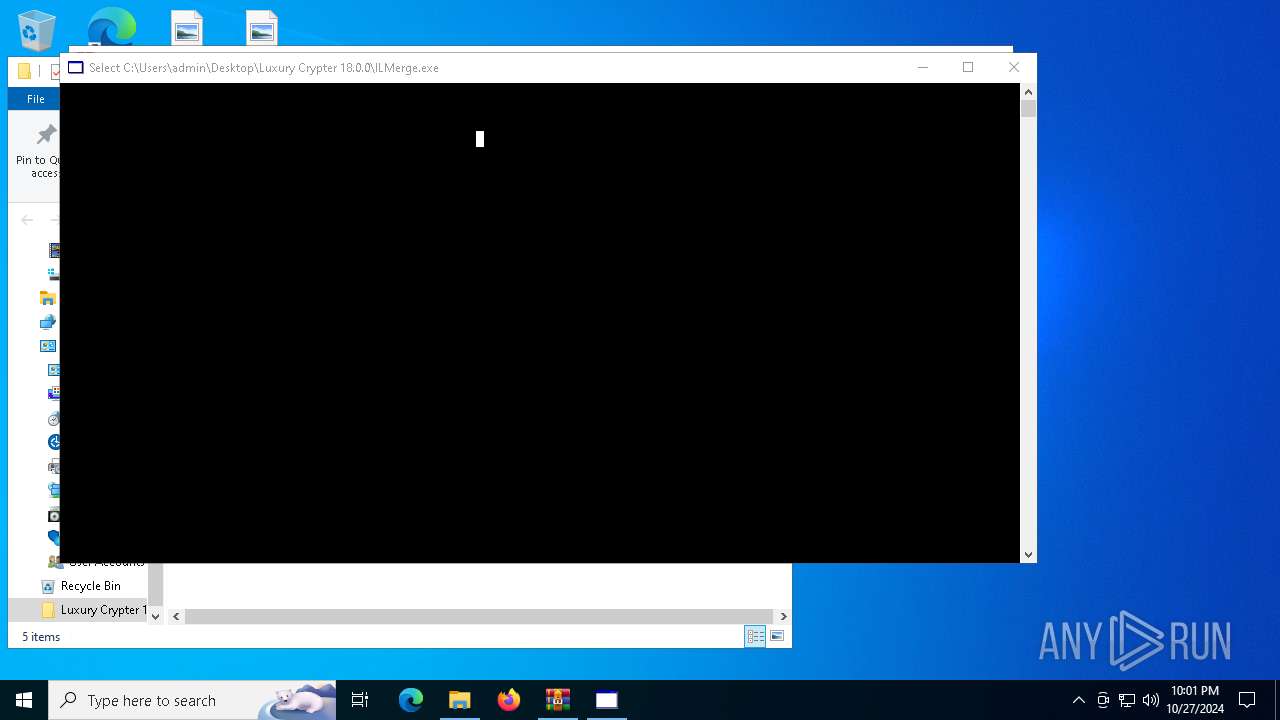
Task: Open File Explorer from the taskbar
Action: [x=460, y=700]
